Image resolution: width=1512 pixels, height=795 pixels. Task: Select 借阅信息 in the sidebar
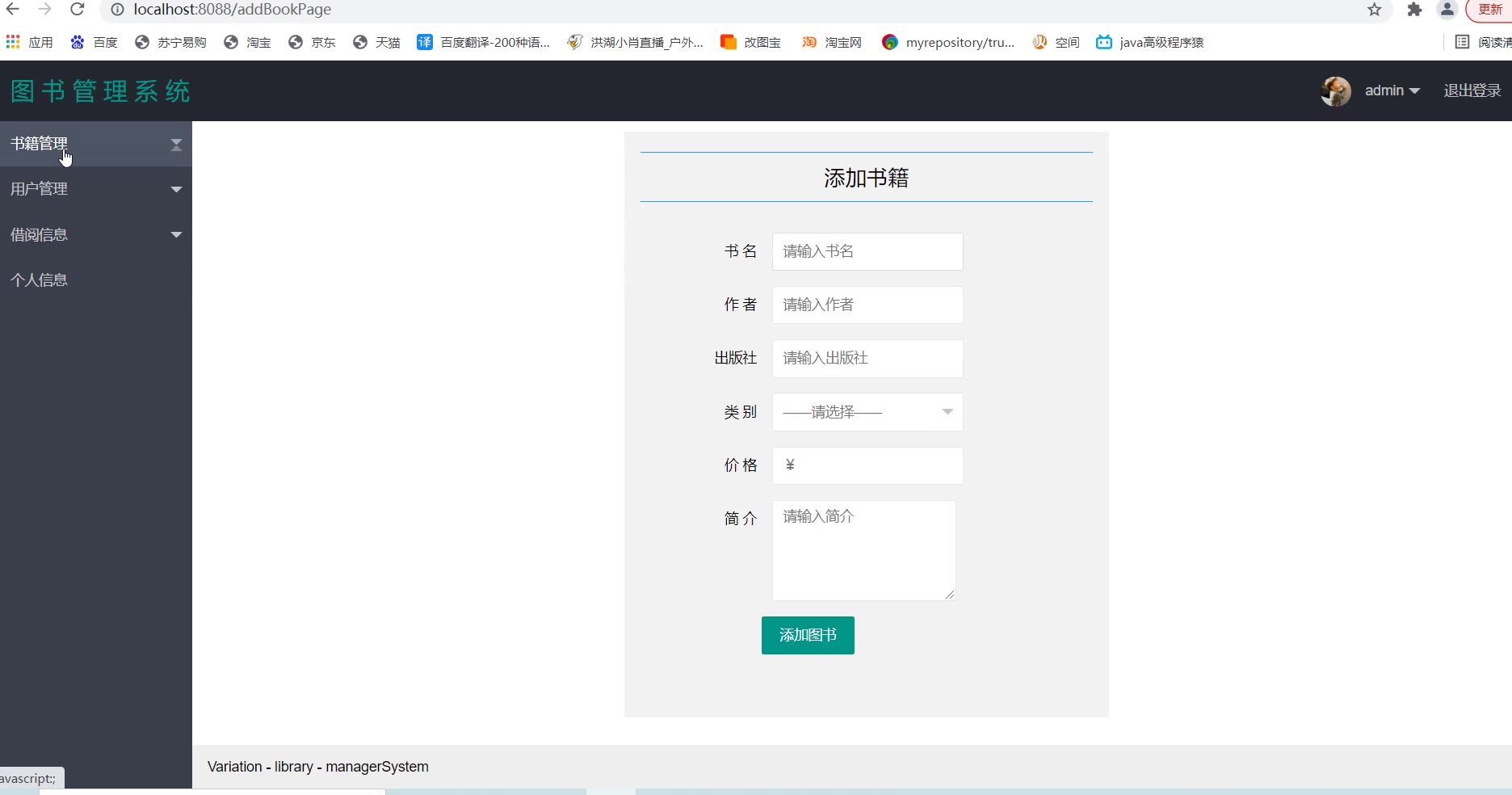tap(96, 235)
